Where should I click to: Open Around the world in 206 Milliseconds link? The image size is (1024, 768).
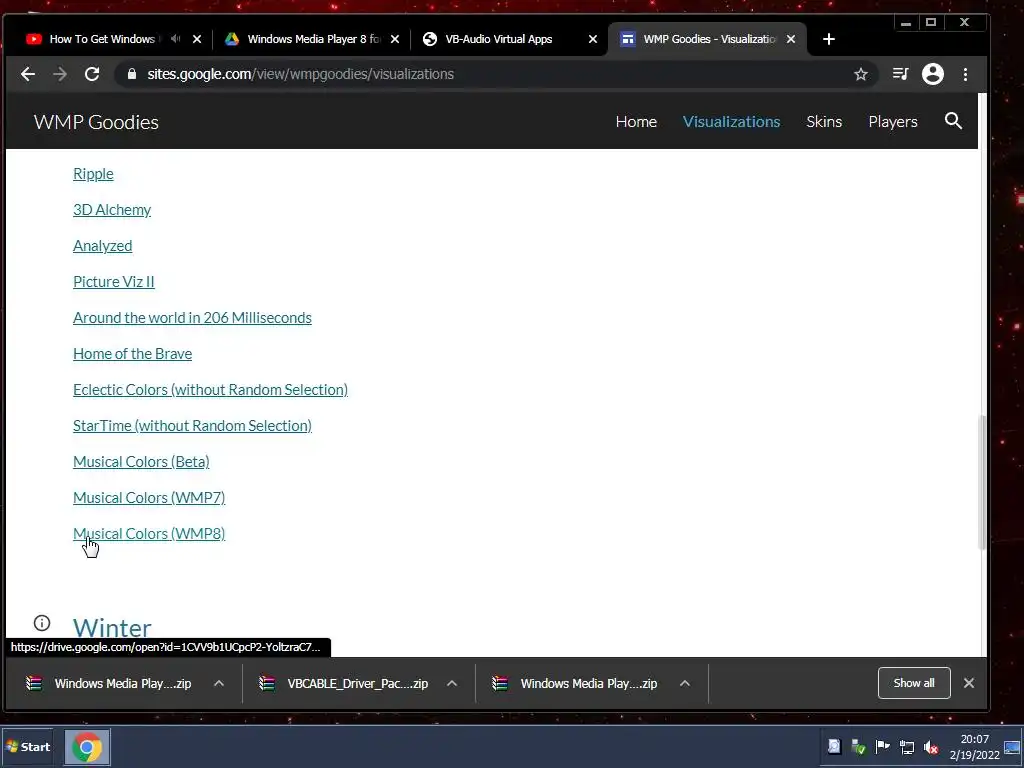click(192, 317)
